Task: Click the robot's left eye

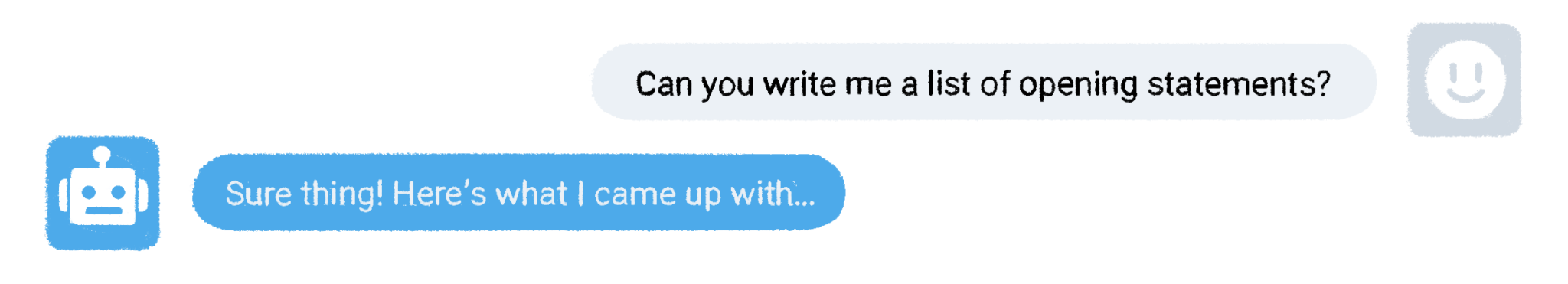Action: point(90,191)
